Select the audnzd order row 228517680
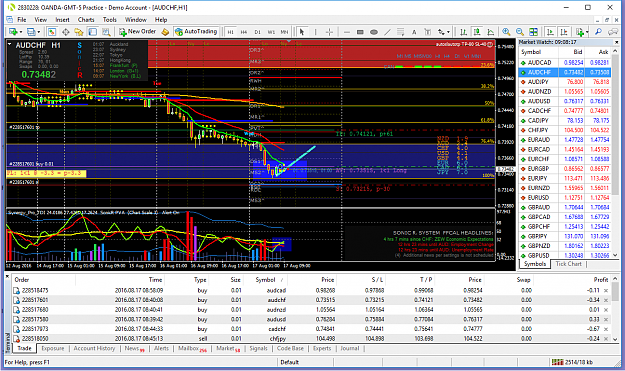The width and height of the screenshot is (625, 371). click(311, 310)
